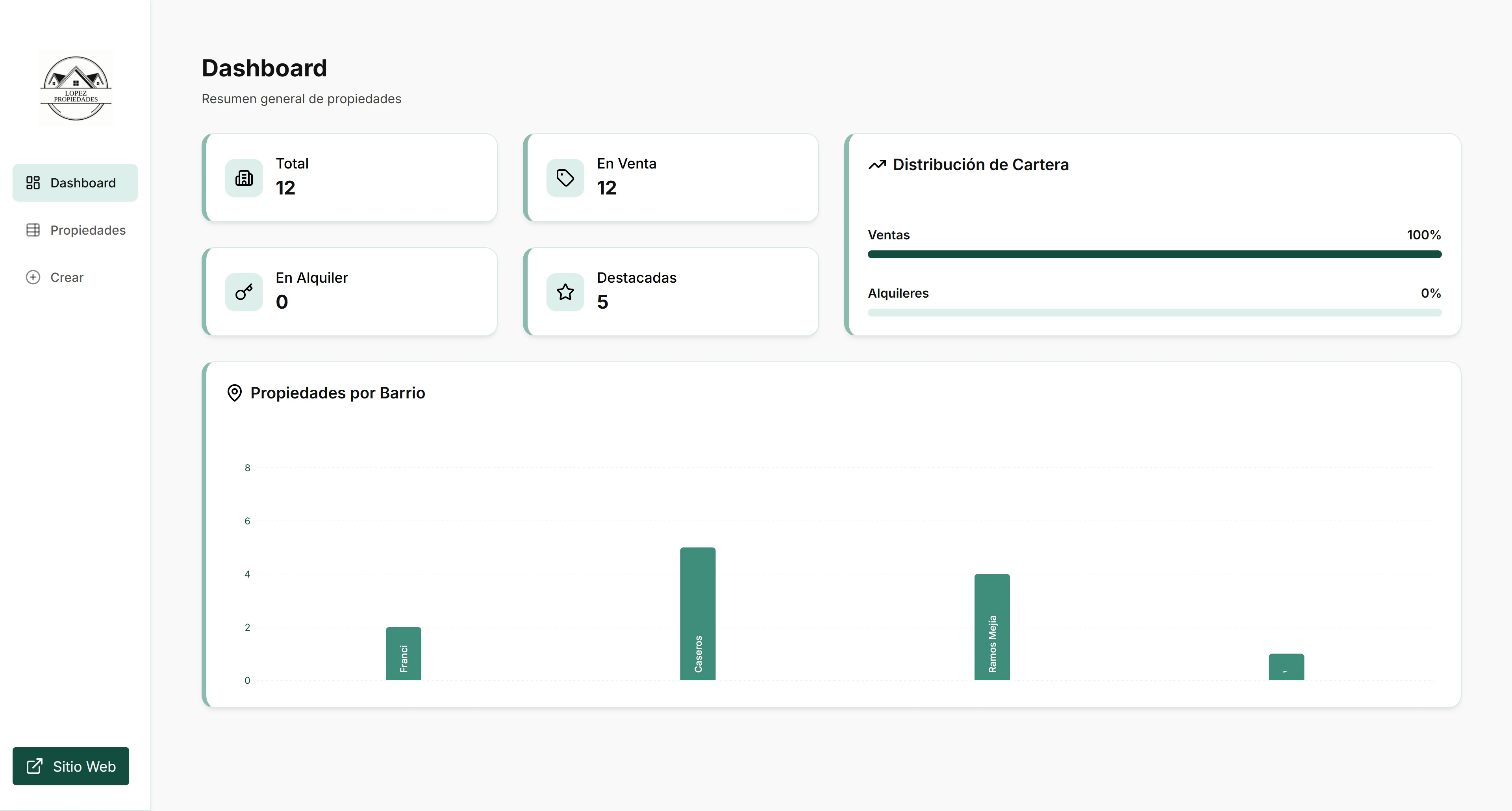The height and width of the screenshot is (811, 1512).
Task: Click the Alquileres progress bar
Action: (1154, 313)
